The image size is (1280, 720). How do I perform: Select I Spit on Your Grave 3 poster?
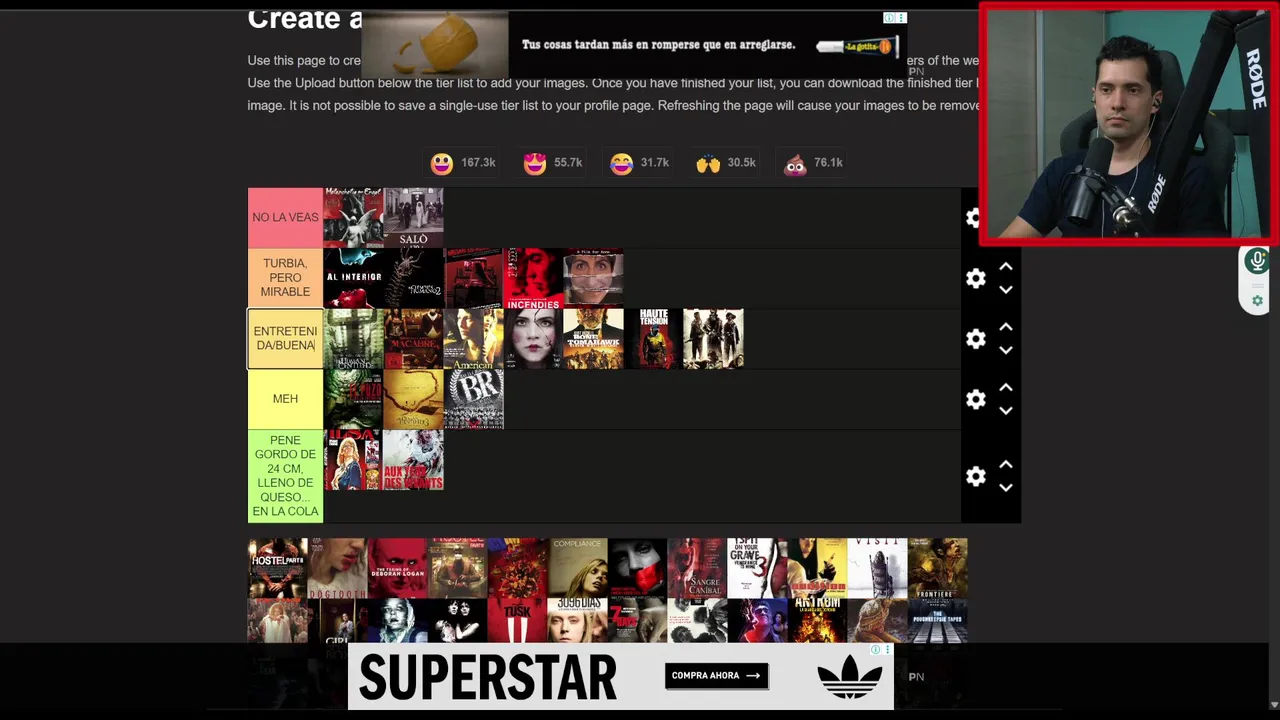pyautogui.click(x=758, y=568)
